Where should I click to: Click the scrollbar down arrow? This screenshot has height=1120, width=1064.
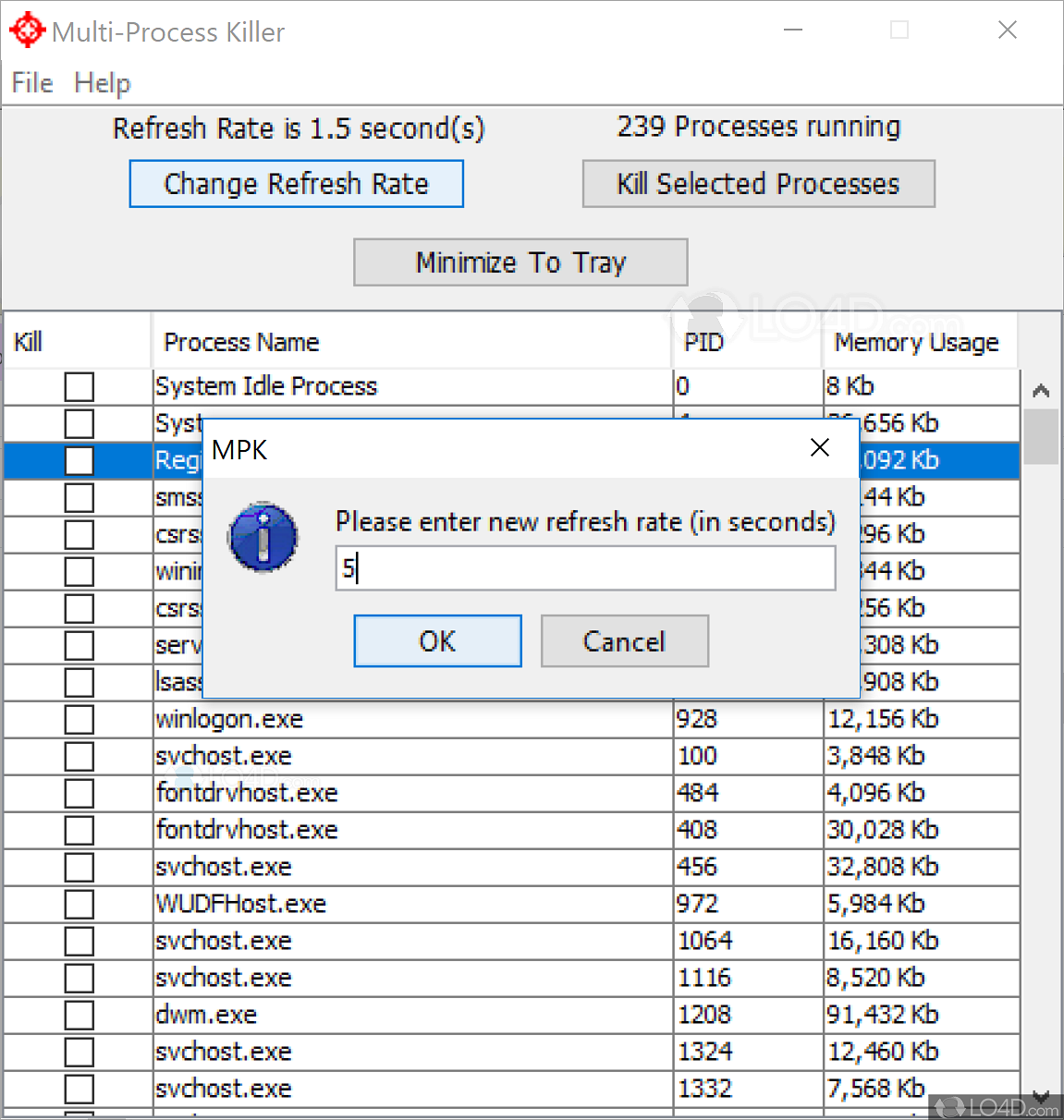click(1041, 1098)
